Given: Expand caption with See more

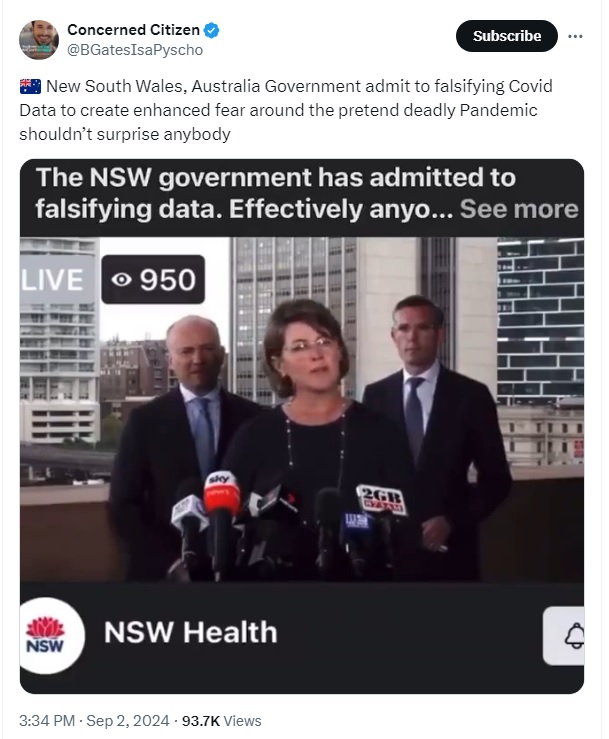Looking at the screenshot, I should (519, 209).
